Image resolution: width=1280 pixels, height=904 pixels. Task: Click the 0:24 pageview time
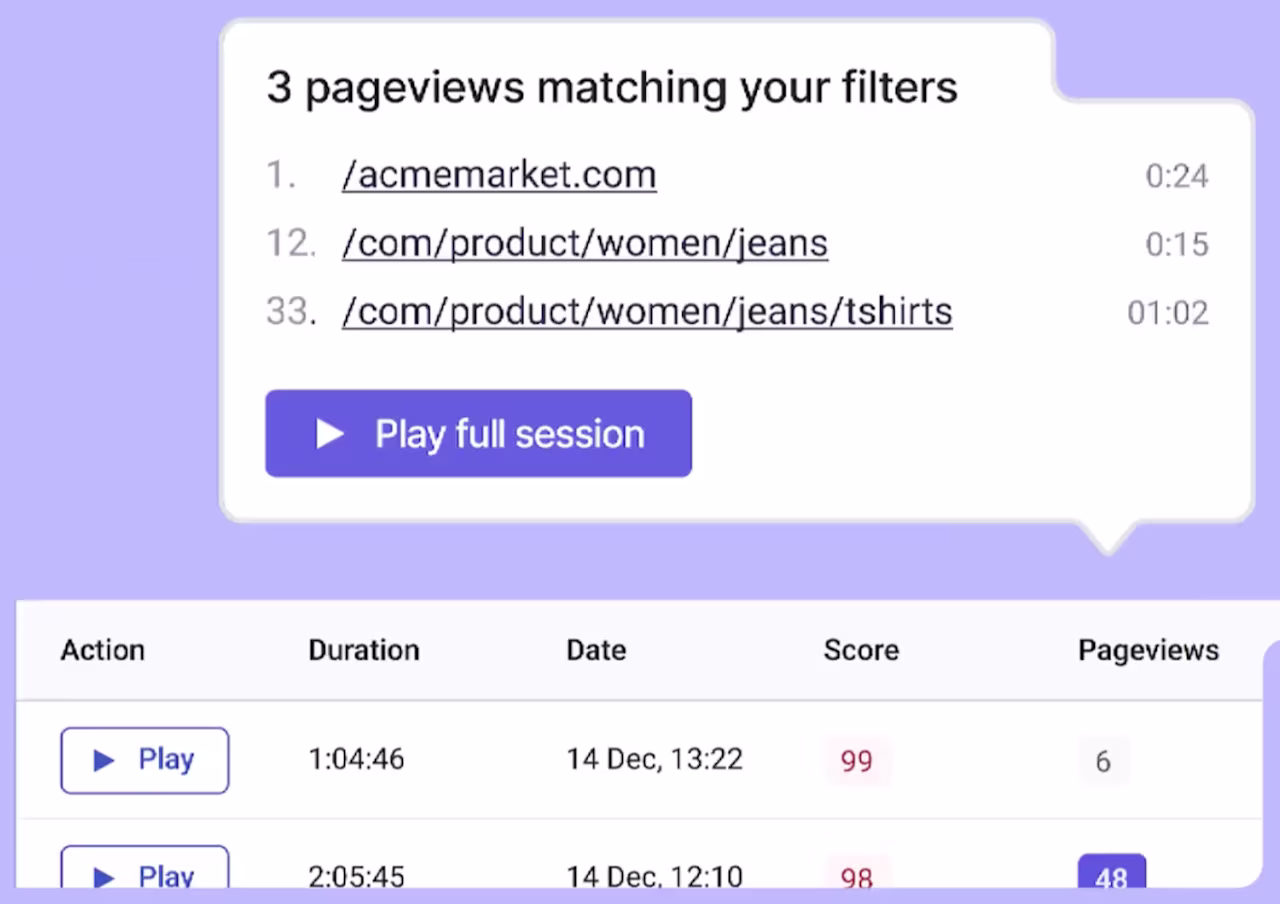coord(1177,176)
